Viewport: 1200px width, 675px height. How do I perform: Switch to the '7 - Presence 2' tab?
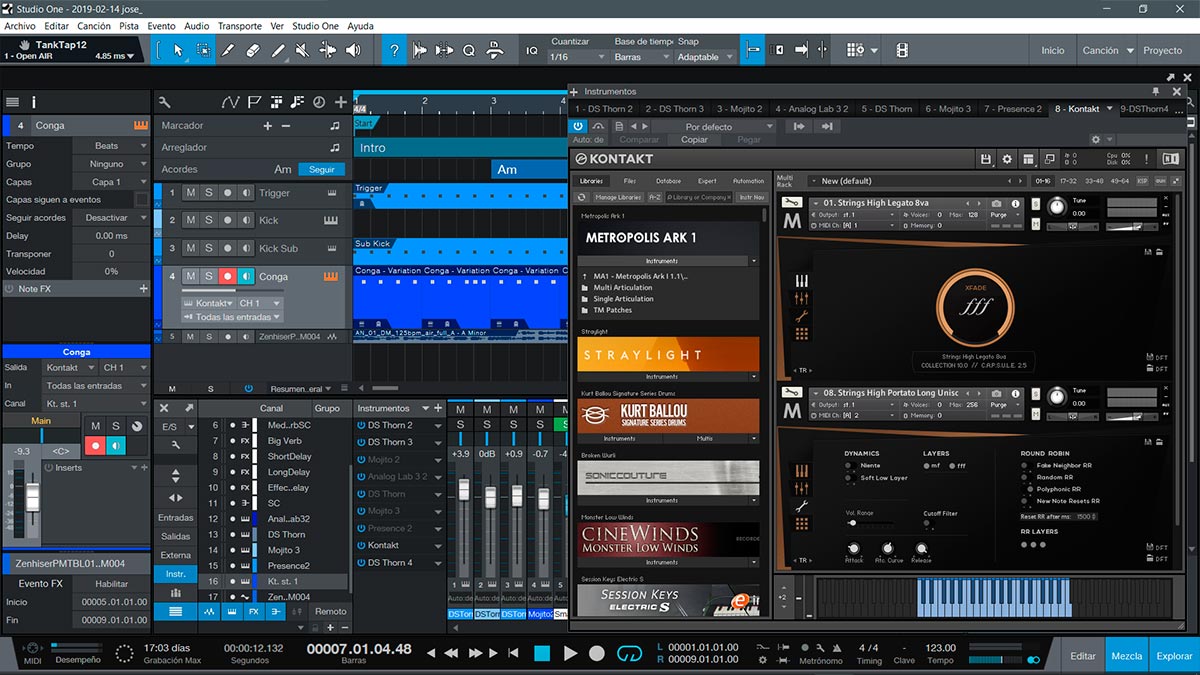click(x=1012, y=109)
